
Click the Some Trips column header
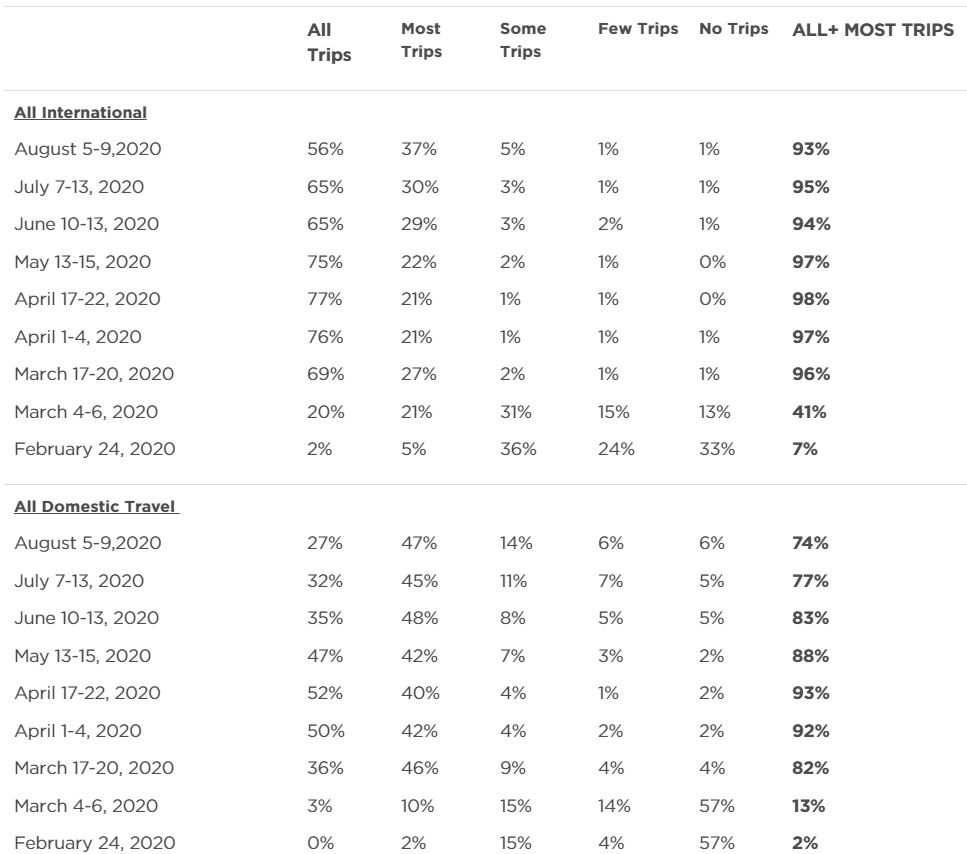[522, 40]
